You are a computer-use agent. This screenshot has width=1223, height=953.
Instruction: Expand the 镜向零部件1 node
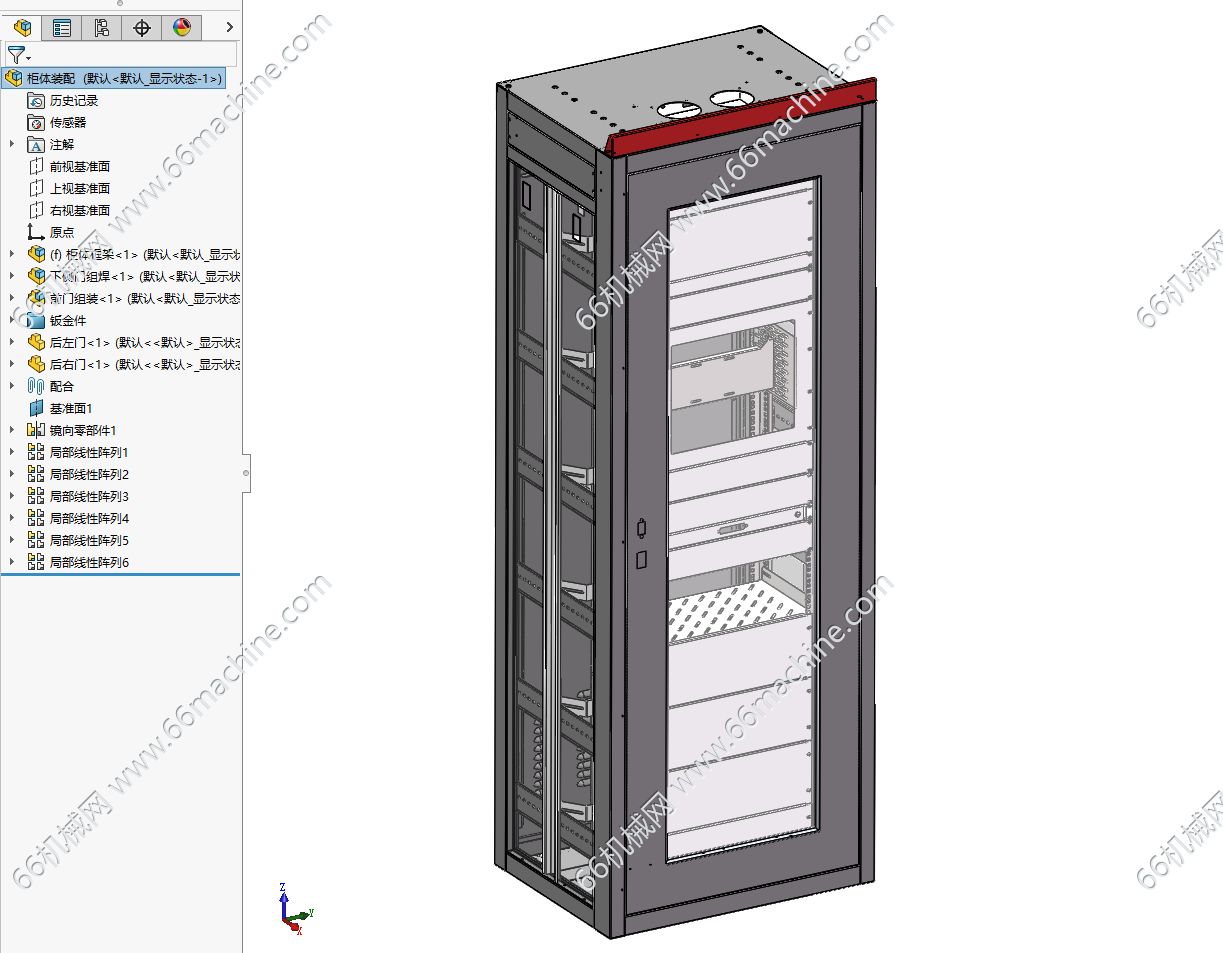tap(12, 430)
